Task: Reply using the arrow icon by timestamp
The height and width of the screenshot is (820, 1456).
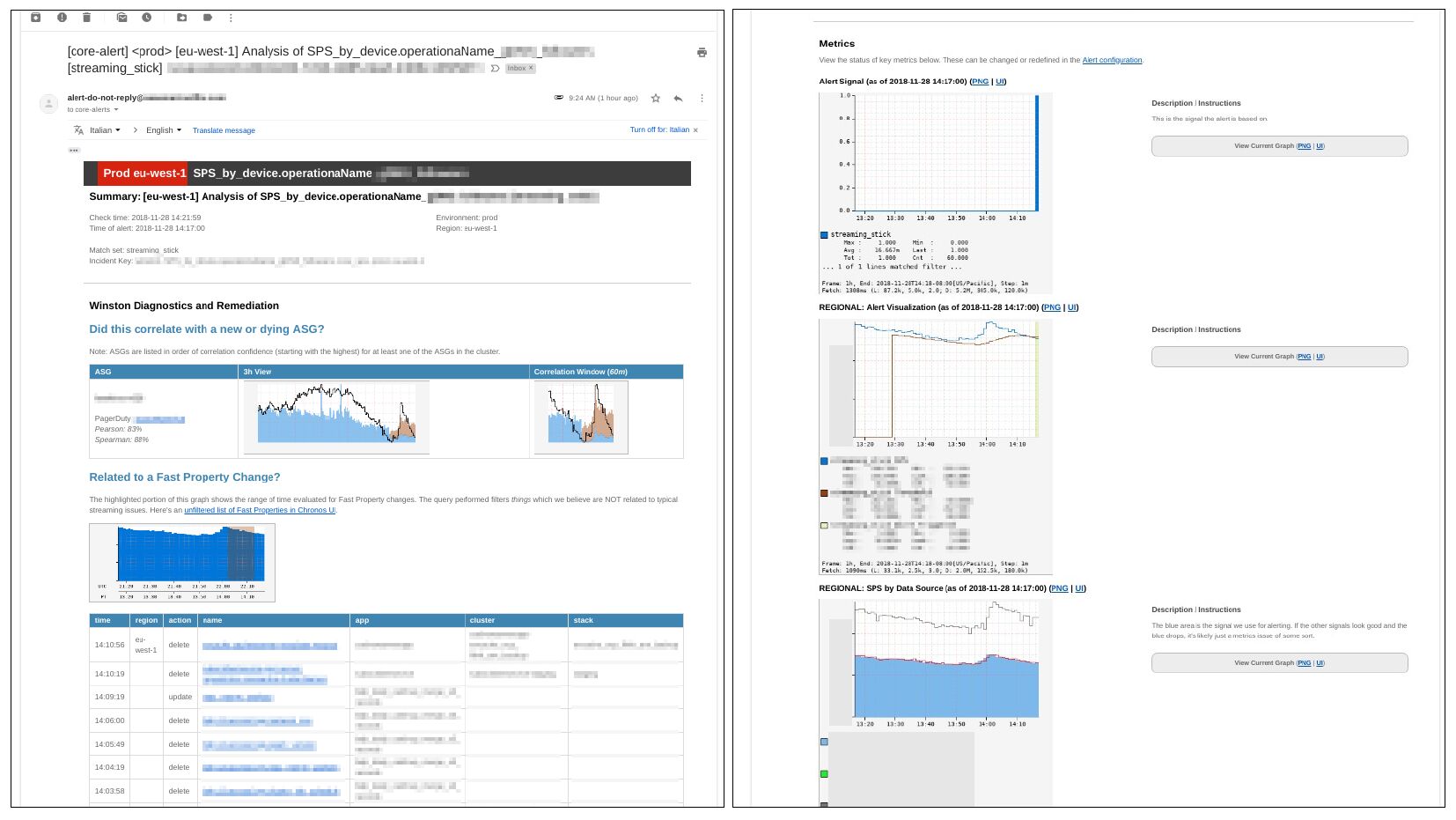Action: (678, 99)
